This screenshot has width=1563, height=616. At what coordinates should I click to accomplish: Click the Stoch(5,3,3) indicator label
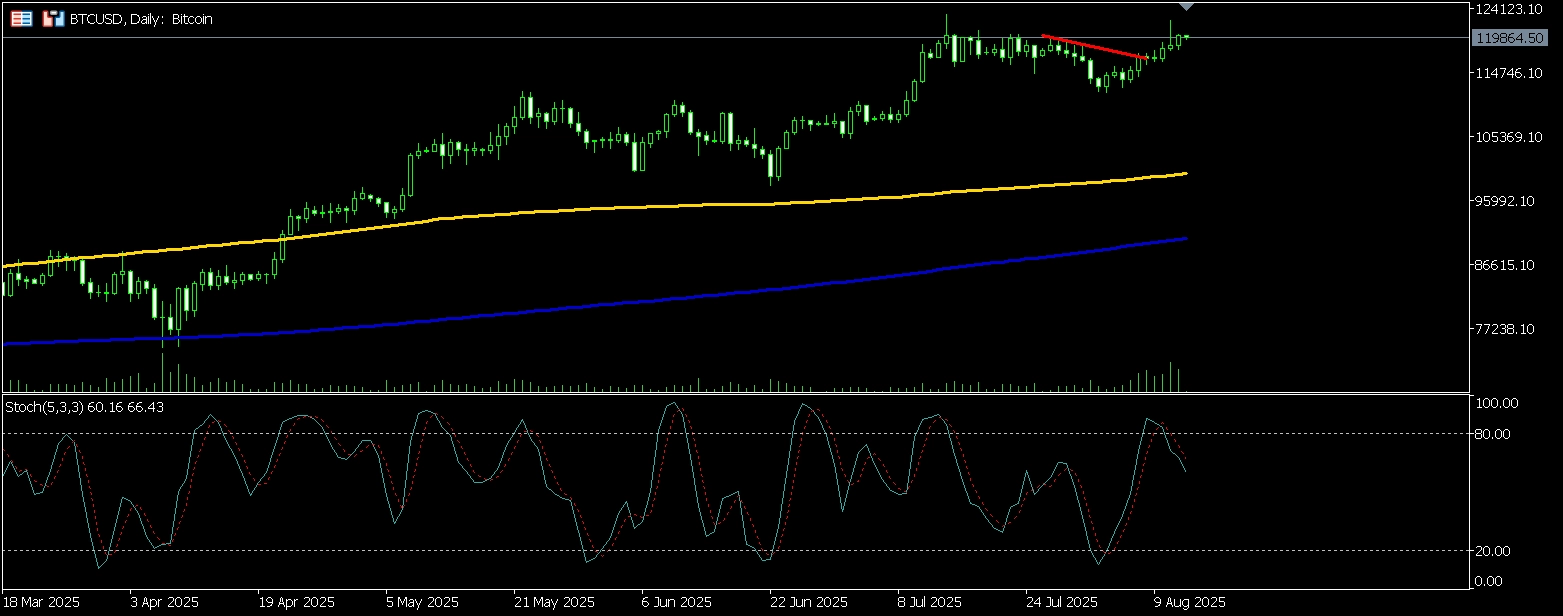point(85,407)
